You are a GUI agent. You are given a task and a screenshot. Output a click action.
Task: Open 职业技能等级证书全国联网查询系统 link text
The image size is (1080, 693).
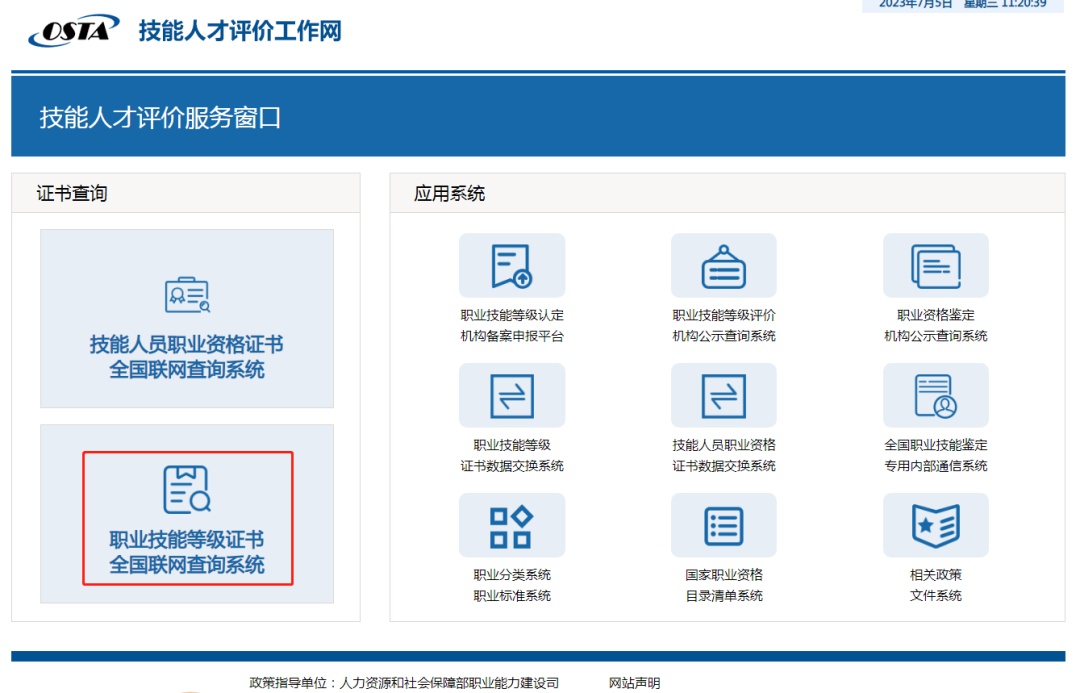[x=187, y=552]
